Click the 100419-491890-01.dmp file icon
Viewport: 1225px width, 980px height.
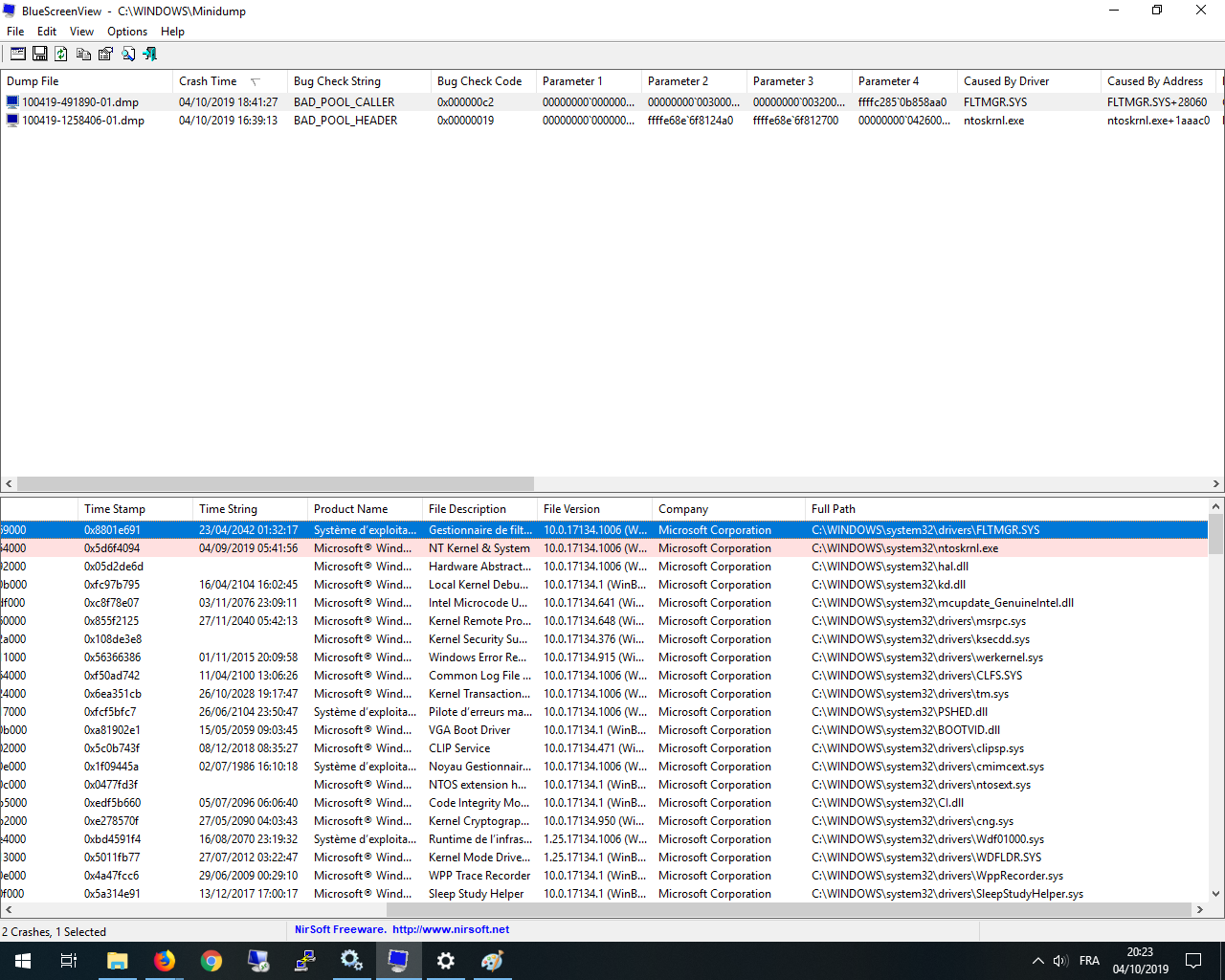(12, 101)
